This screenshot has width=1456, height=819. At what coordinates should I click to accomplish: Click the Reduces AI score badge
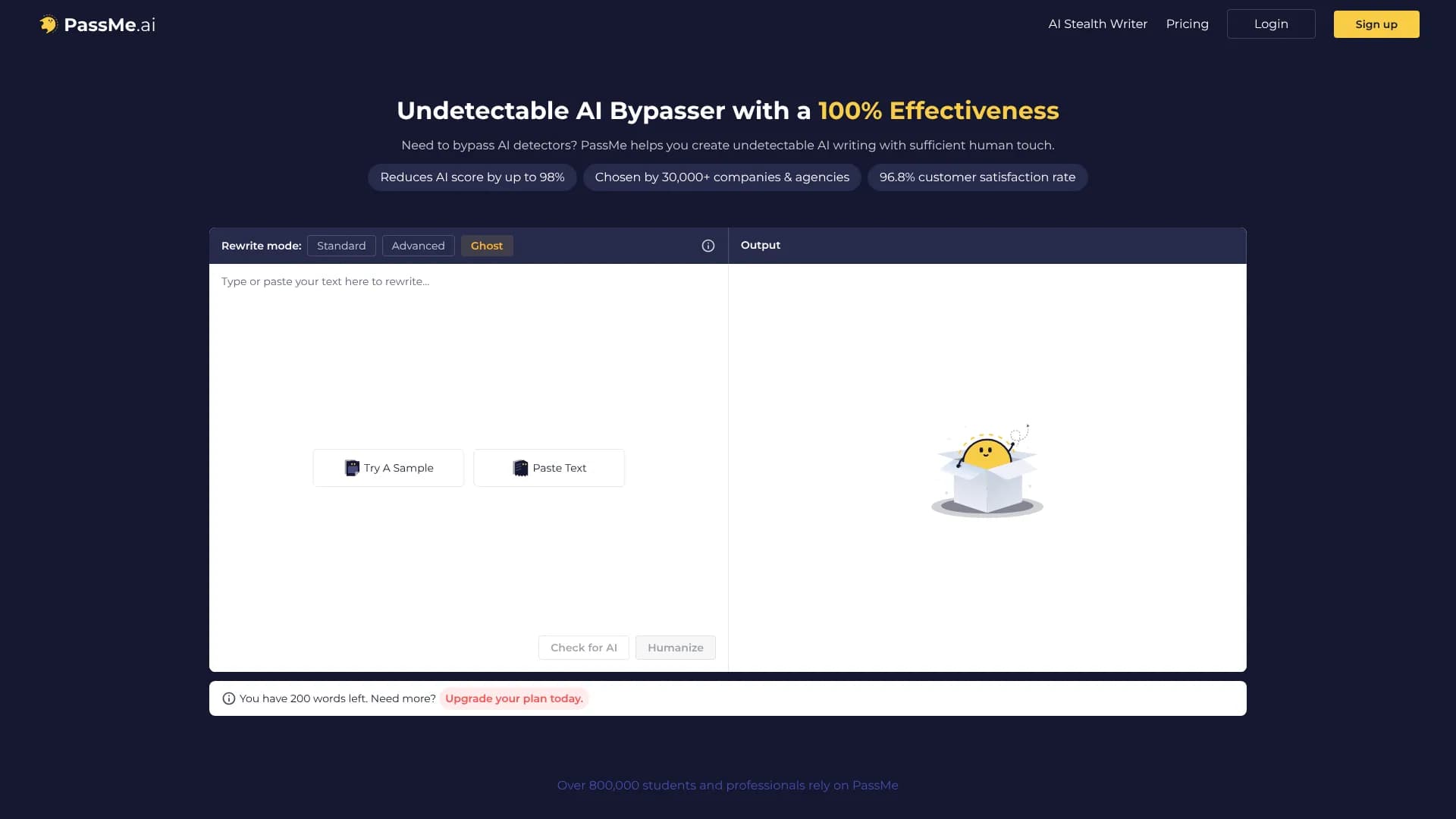pos(472,177)
